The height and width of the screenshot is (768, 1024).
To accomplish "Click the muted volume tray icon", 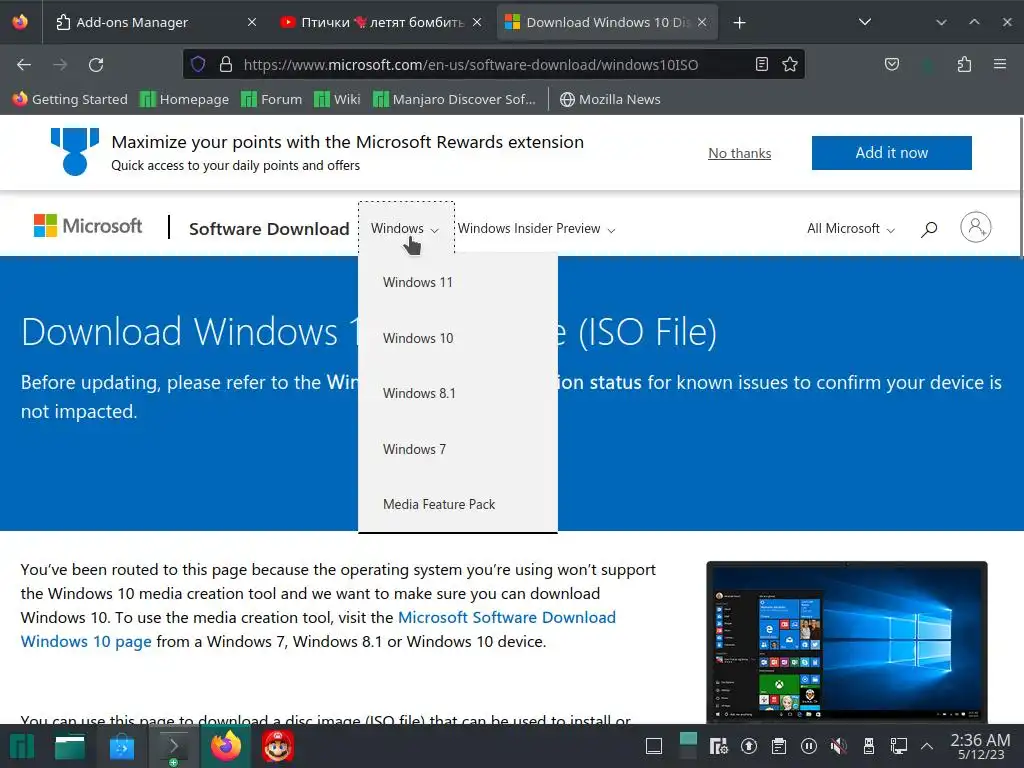I will click(839, 746).
